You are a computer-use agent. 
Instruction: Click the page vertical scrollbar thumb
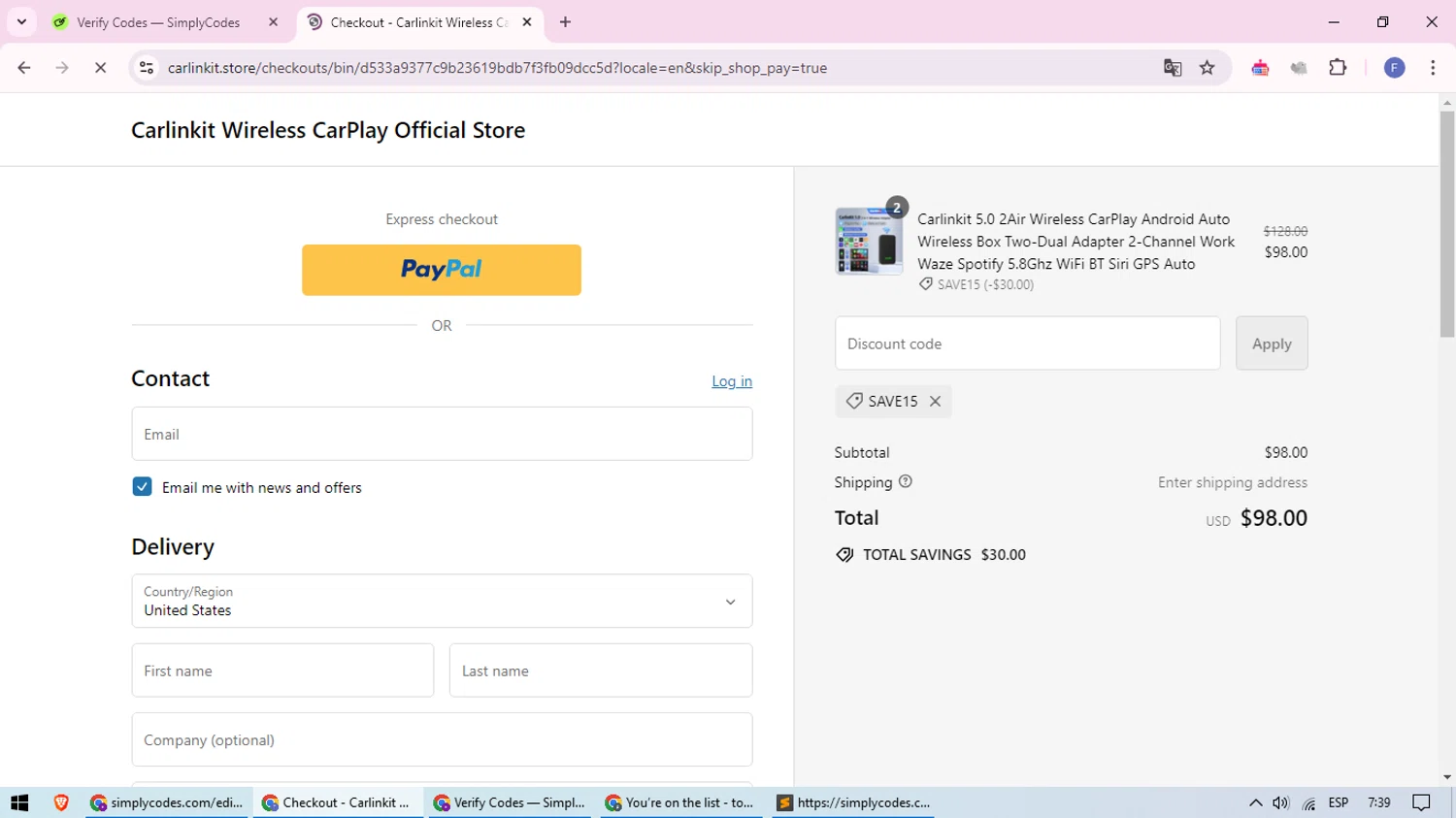click(1447, 223)
